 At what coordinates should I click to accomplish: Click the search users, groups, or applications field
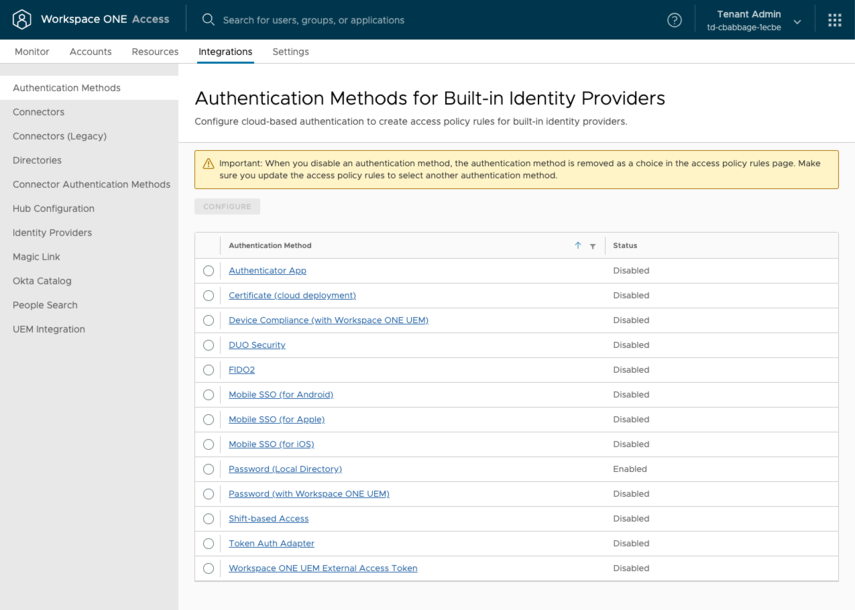(x=420, y=20)
